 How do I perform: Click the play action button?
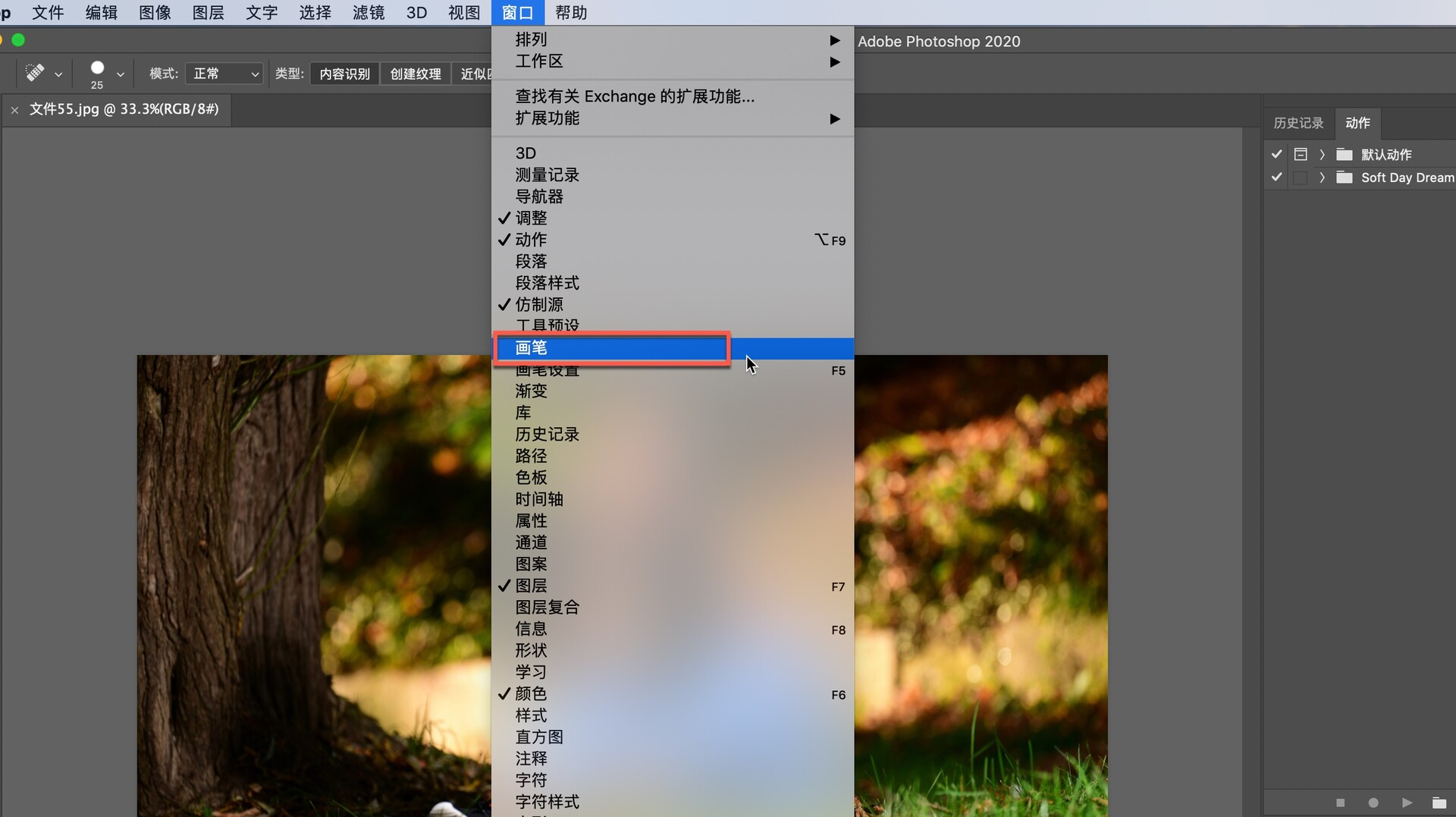click(x=1407, y=803)
